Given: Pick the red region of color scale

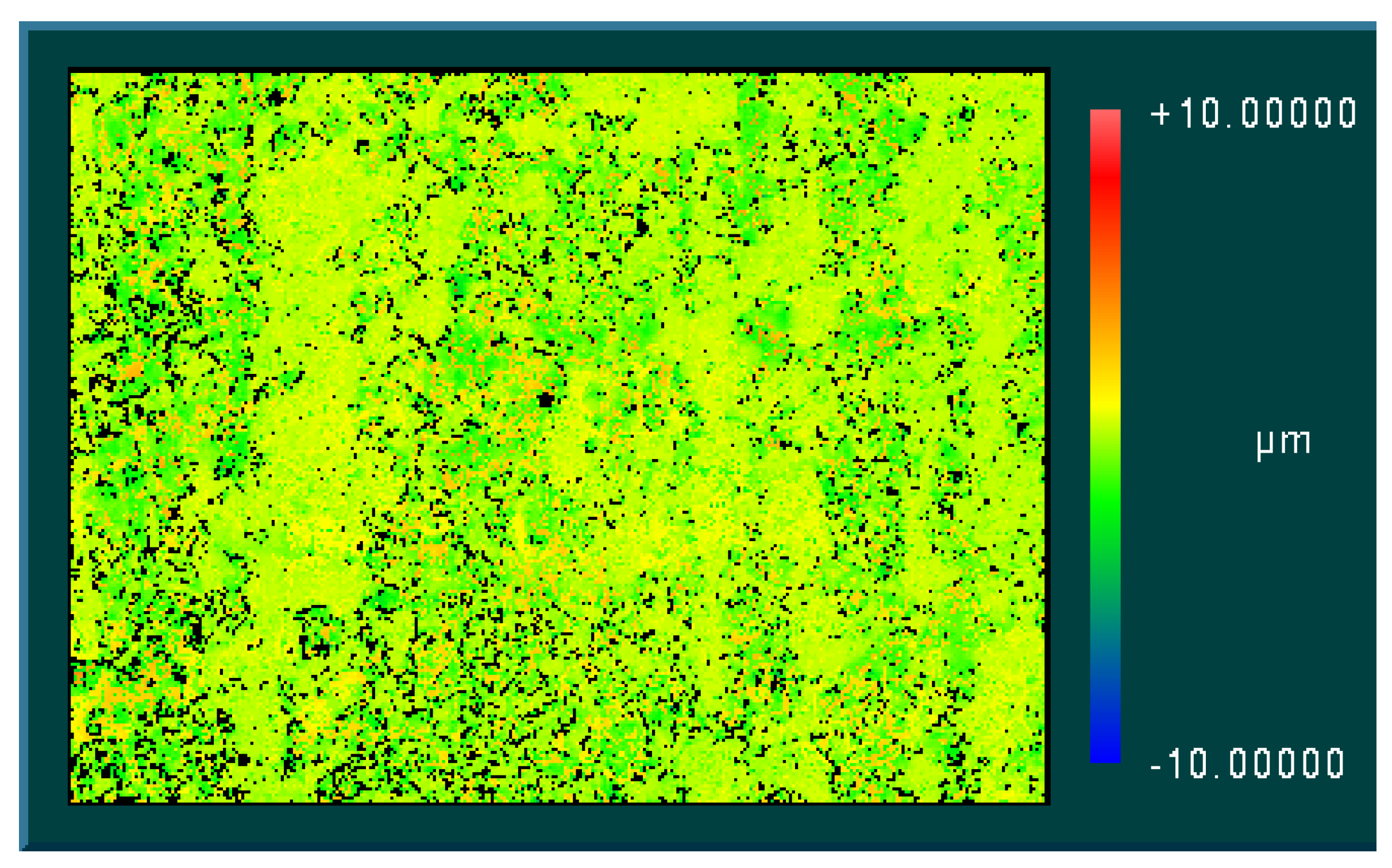Looking at the screenshot, I should (x=1105, y=178).
